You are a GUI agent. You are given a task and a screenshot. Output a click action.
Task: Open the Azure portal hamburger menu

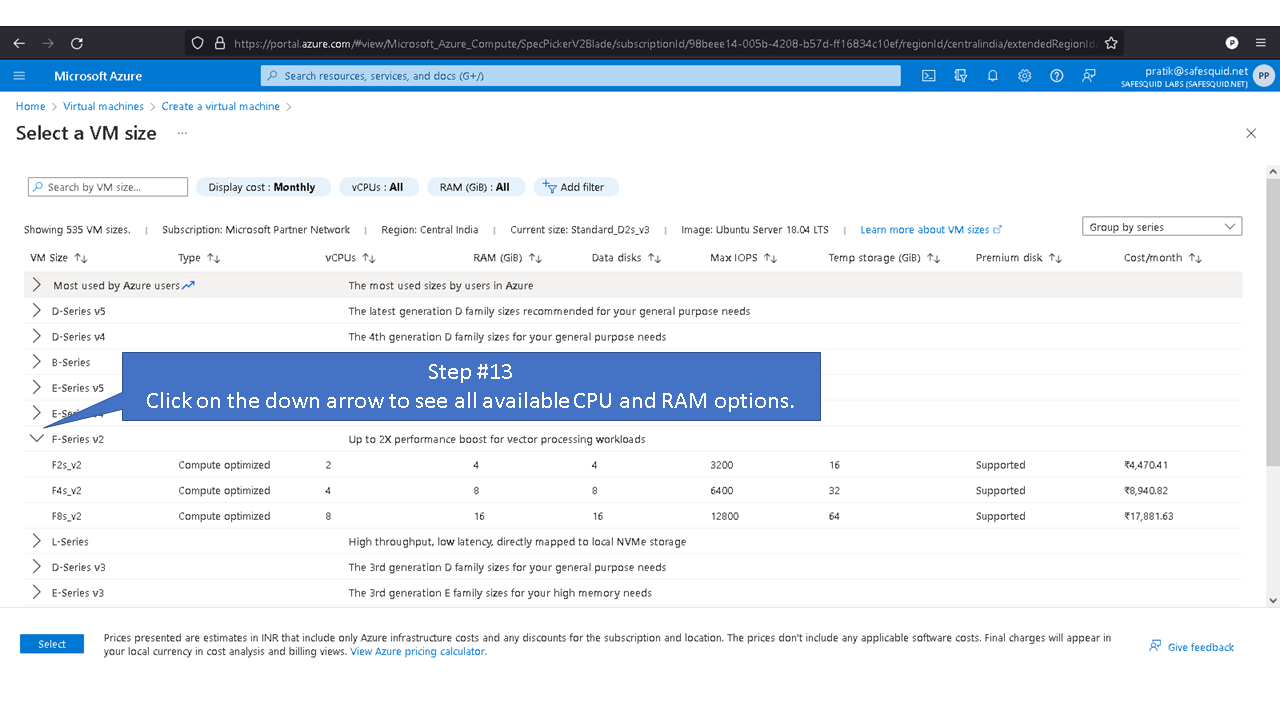click(19, 76)
